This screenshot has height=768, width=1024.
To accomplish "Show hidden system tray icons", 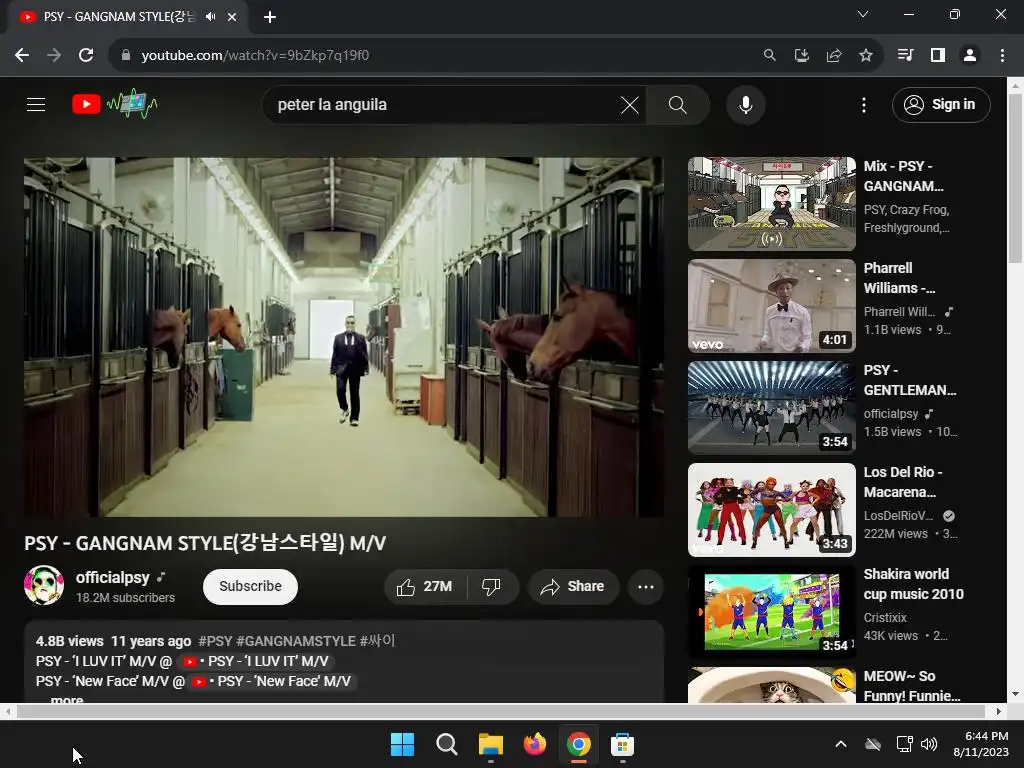I will (x=840, y=744).
